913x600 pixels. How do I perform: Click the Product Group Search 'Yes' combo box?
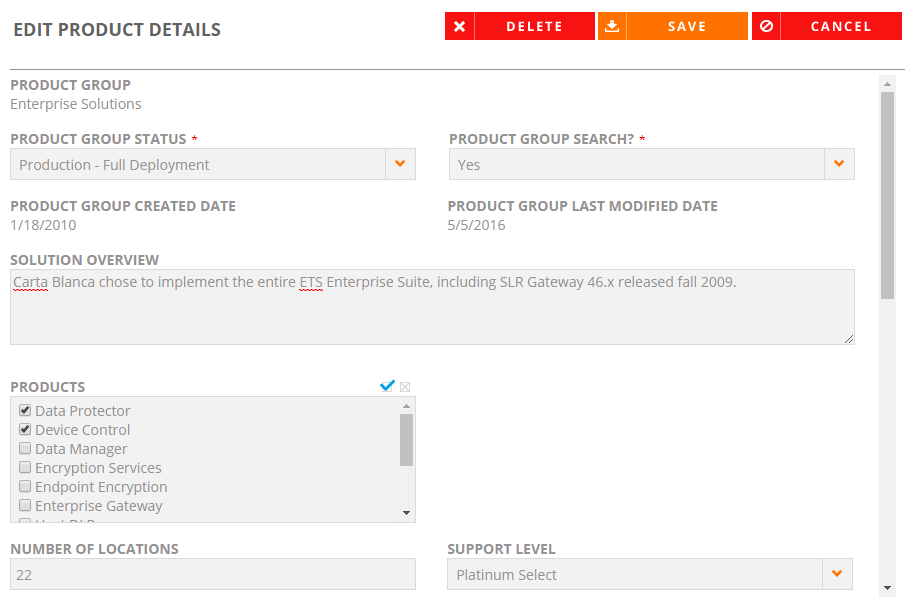coord(652,164)
